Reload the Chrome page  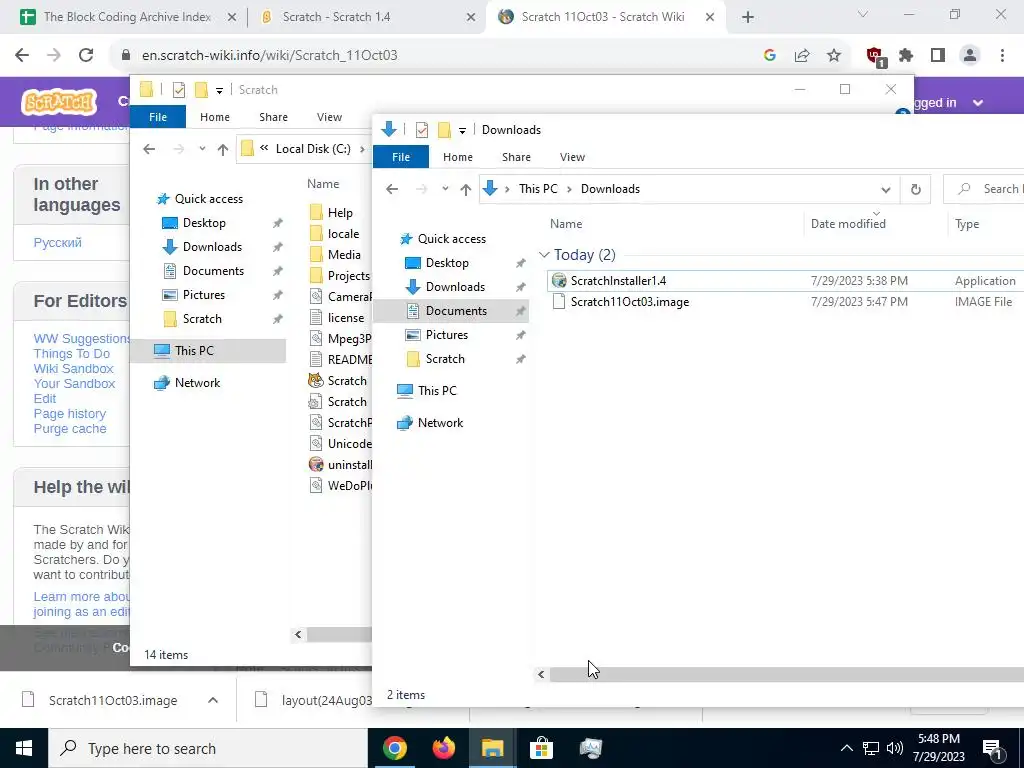tap(86, 56)
